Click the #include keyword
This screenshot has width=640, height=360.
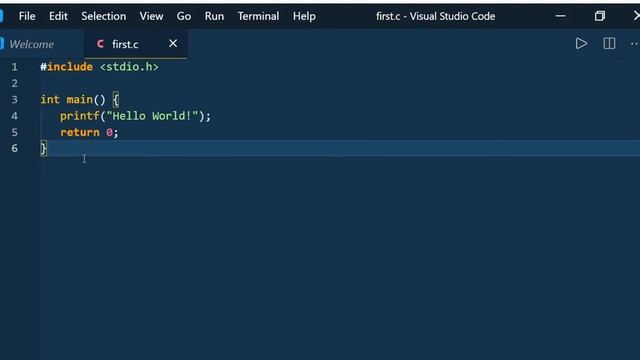pyautogui.click(x=66, y=67)
